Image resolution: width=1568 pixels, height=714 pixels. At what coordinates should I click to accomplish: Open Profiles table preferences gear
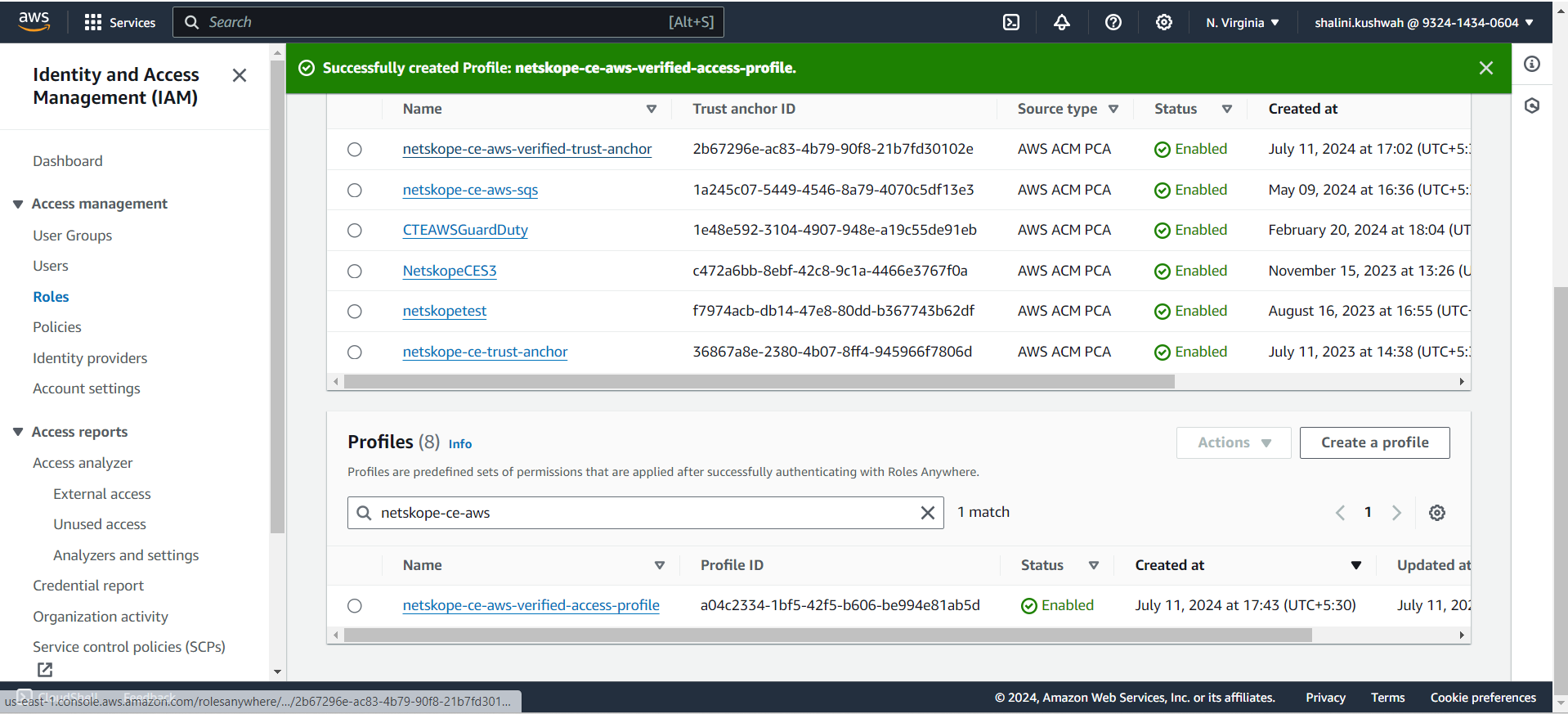(1437, 513)
